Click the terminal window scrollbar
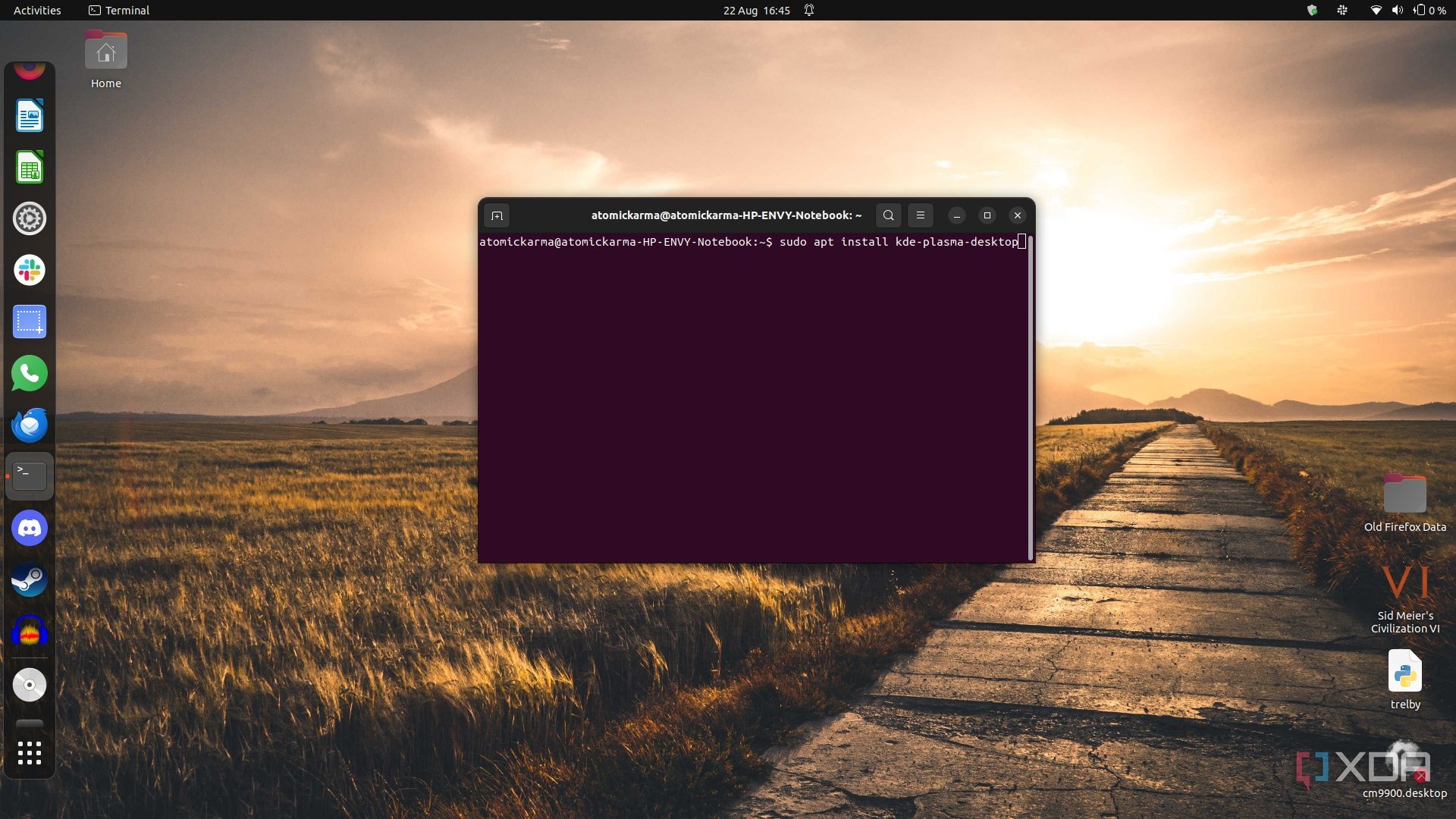1456x819 pixels. [1030, 397]
